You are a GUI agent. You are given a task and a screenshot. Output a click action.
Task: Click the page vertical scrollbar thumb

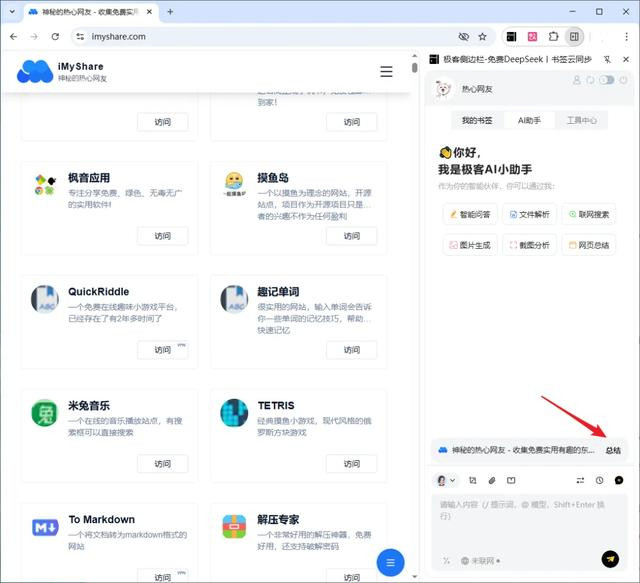pyautogui.click(x=414, y=67)
